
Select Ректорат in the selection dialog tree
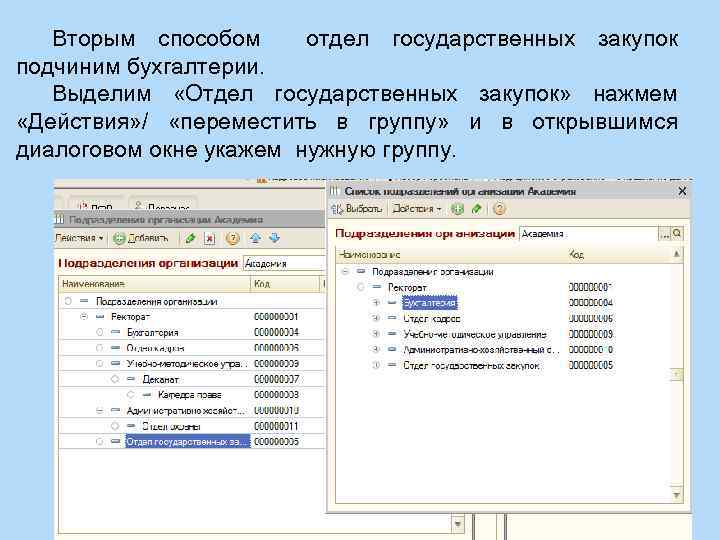tap(407, 287)
